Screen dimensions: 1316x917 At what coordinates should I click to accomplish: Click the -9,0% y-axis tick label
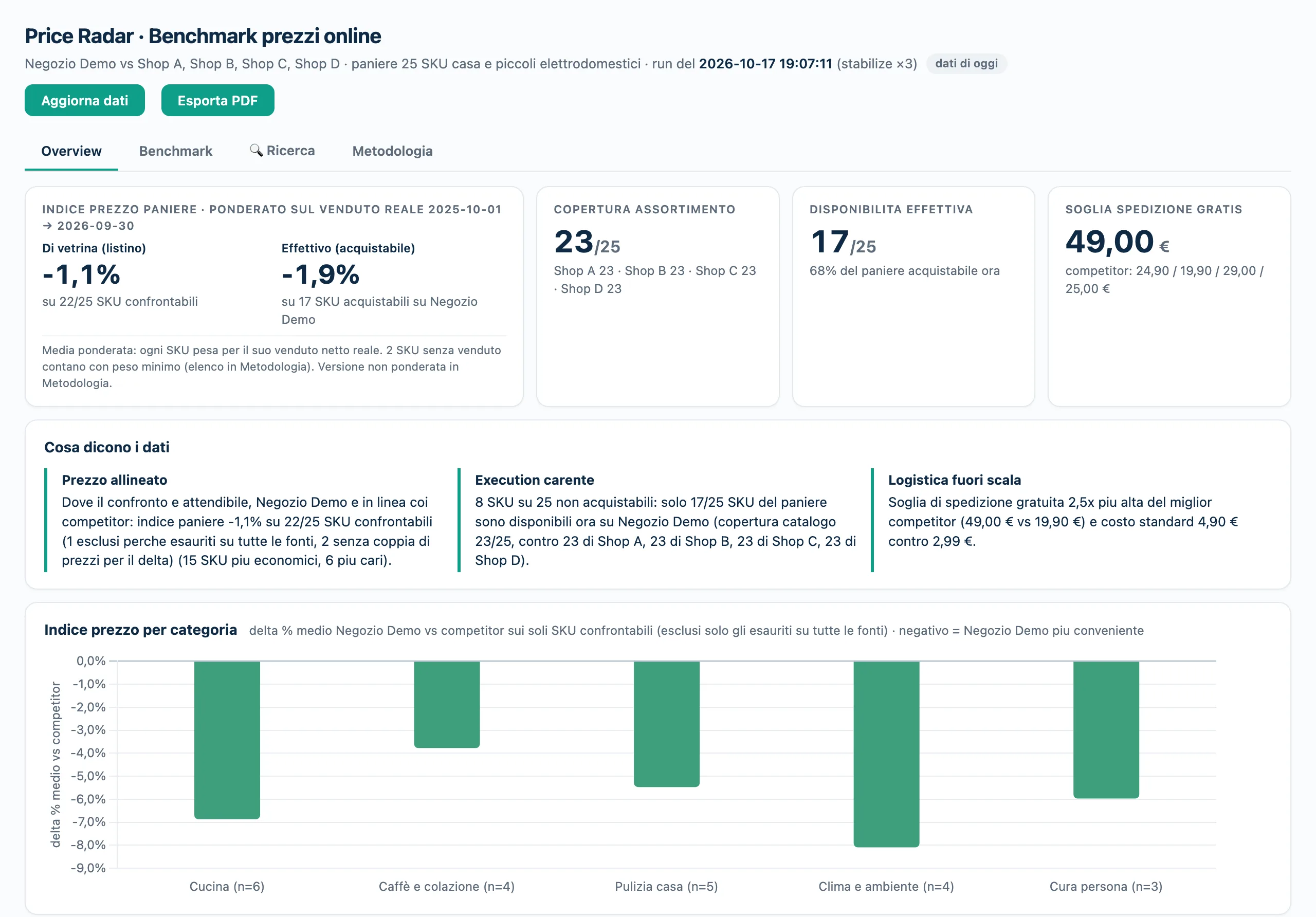pos(88,868)
